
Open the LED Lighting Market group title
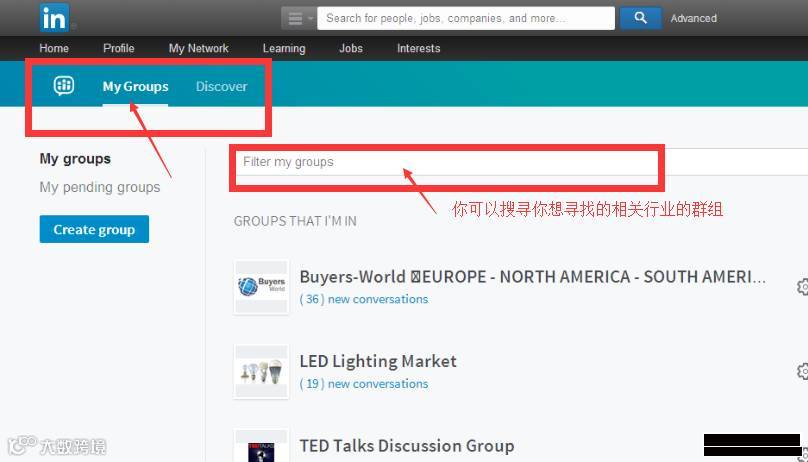378,361
